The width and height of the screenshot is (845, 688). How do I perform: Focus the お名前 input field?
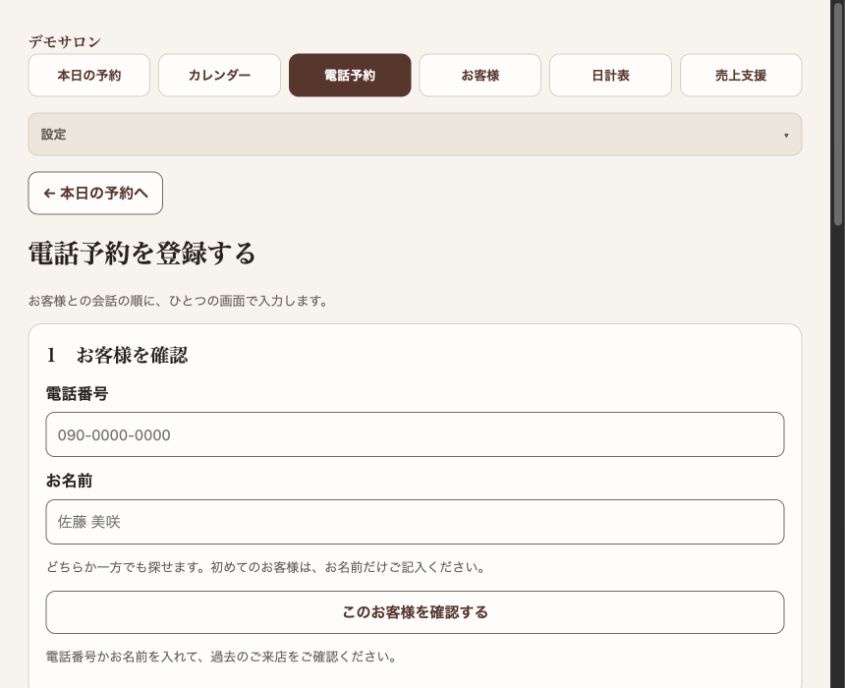point(415,522)
